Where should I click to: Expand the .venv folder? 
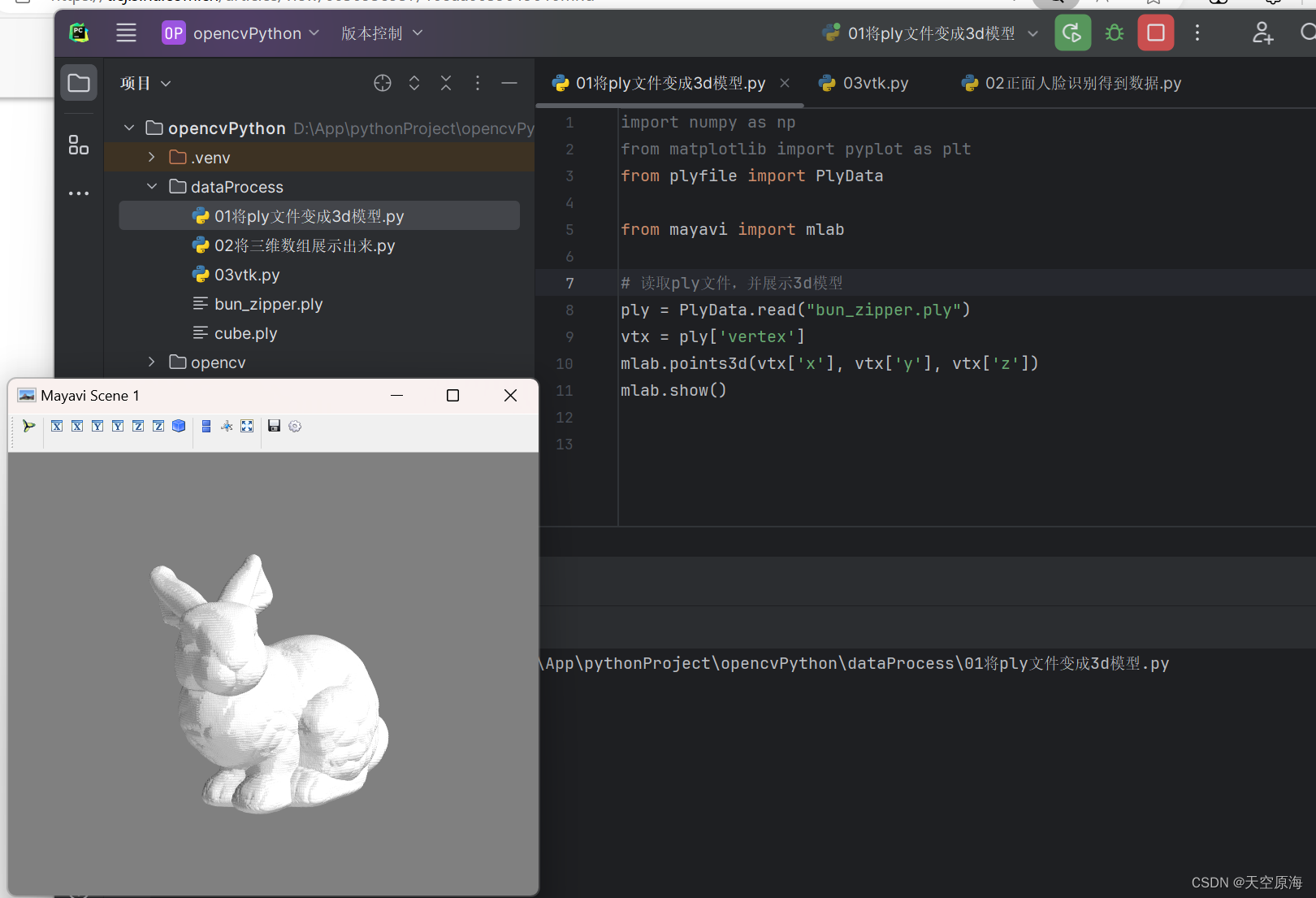point(151,157)
